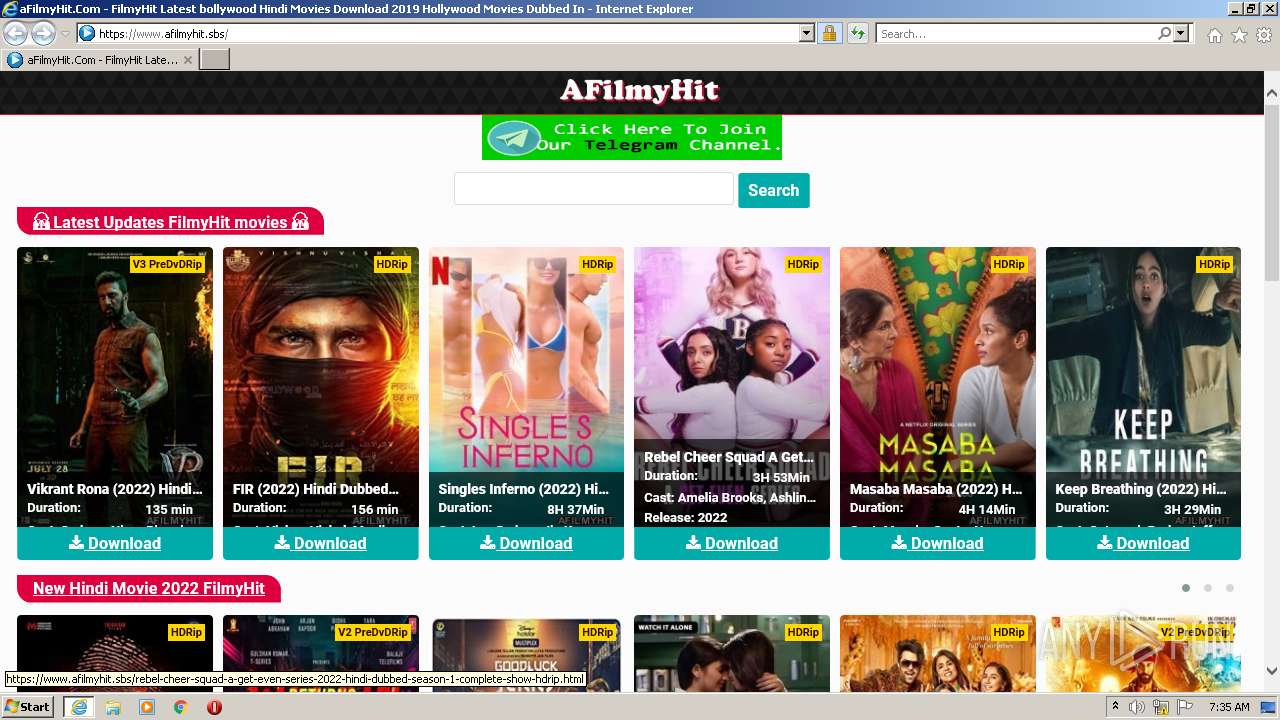1280x720 pixels.
Task: Show hidden system tray icons
Action: 1115,707
